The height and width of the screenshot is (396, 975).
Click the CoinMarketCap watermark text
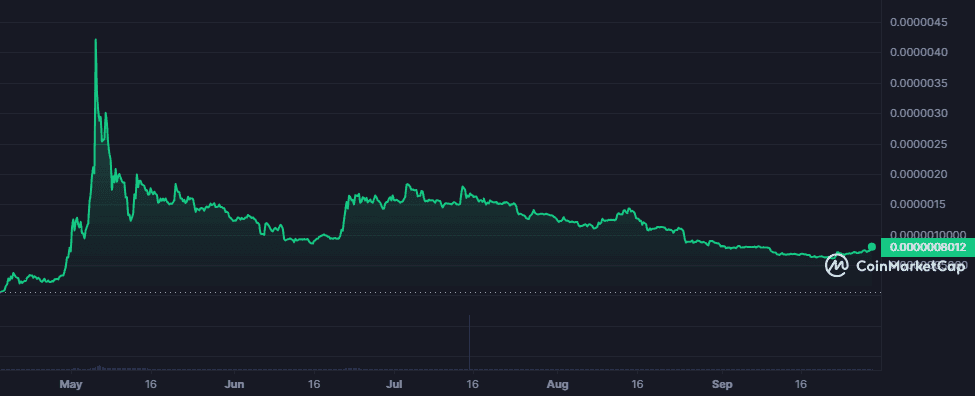911,266
